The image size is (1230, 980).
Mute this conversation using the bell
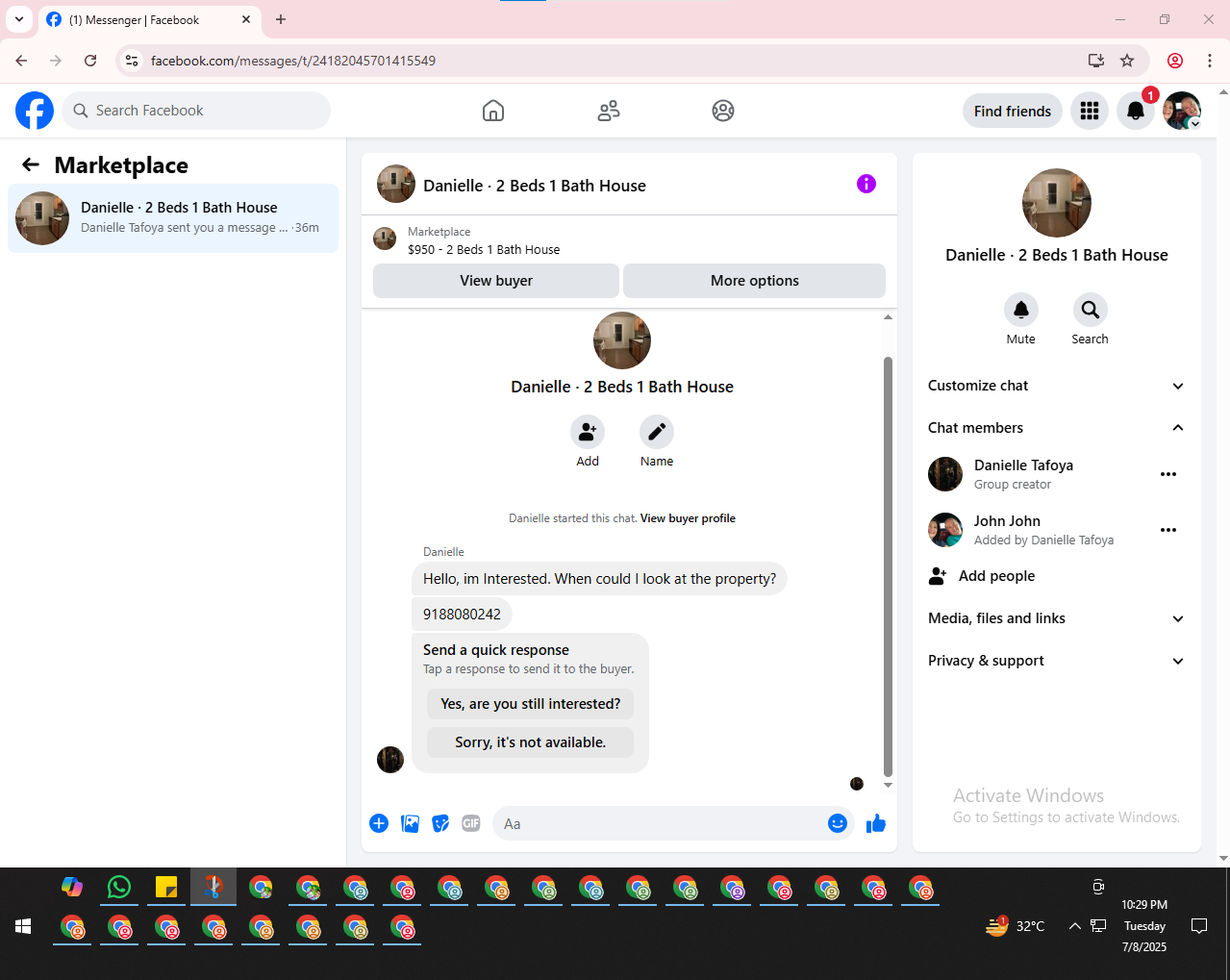pyautogui.click(x=1021, y=310)
